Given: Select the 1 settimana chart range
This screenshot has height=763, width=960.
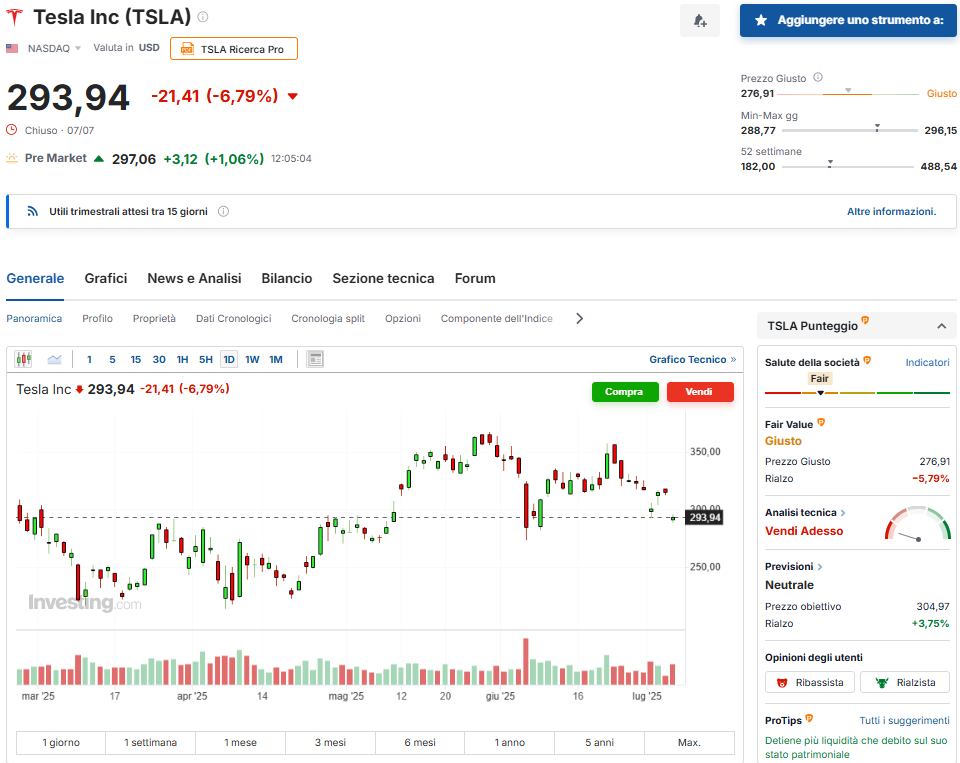Looking at the screenshot, I should pos(151,742).
